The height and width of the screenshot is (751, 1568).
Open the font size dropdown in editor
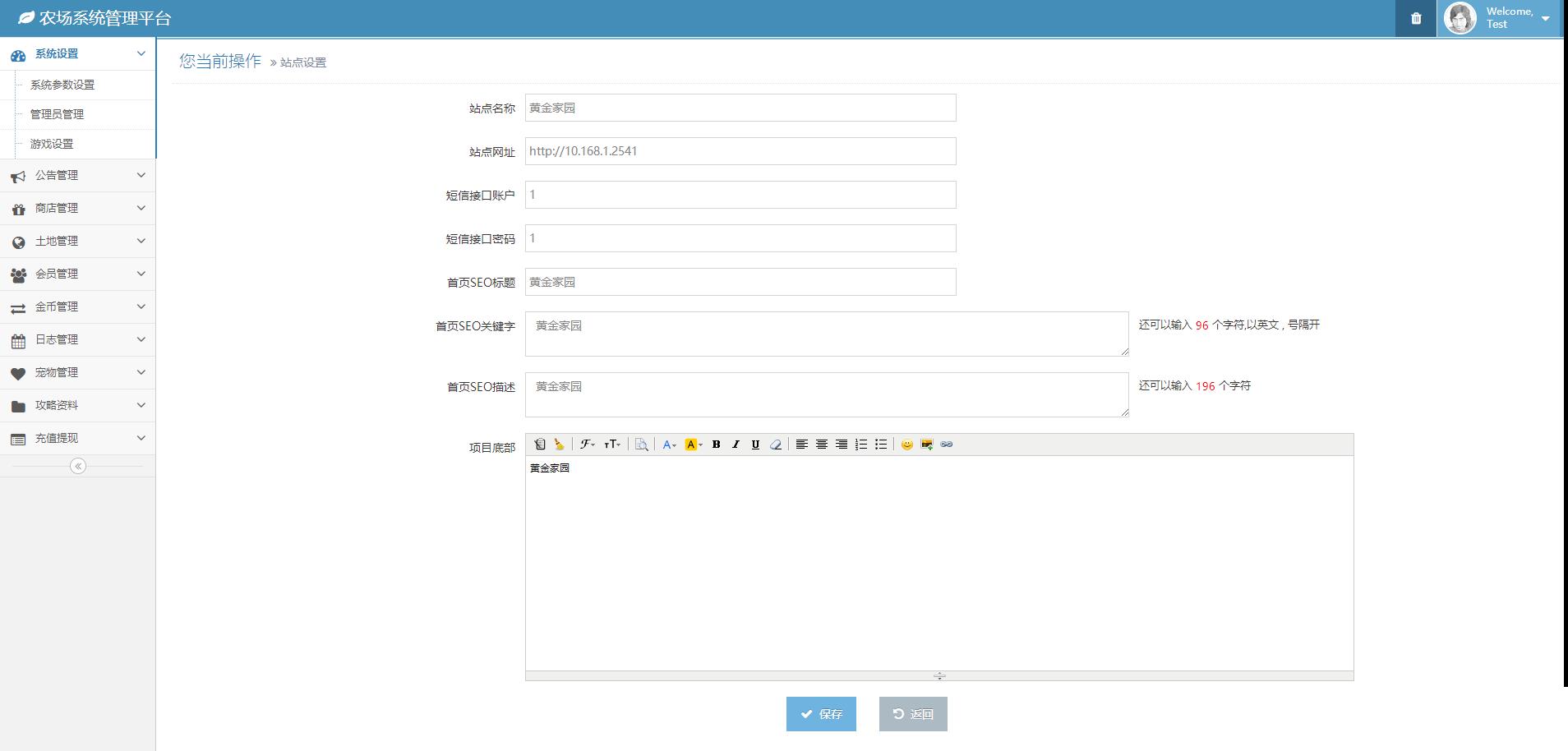tap(612, 445)
